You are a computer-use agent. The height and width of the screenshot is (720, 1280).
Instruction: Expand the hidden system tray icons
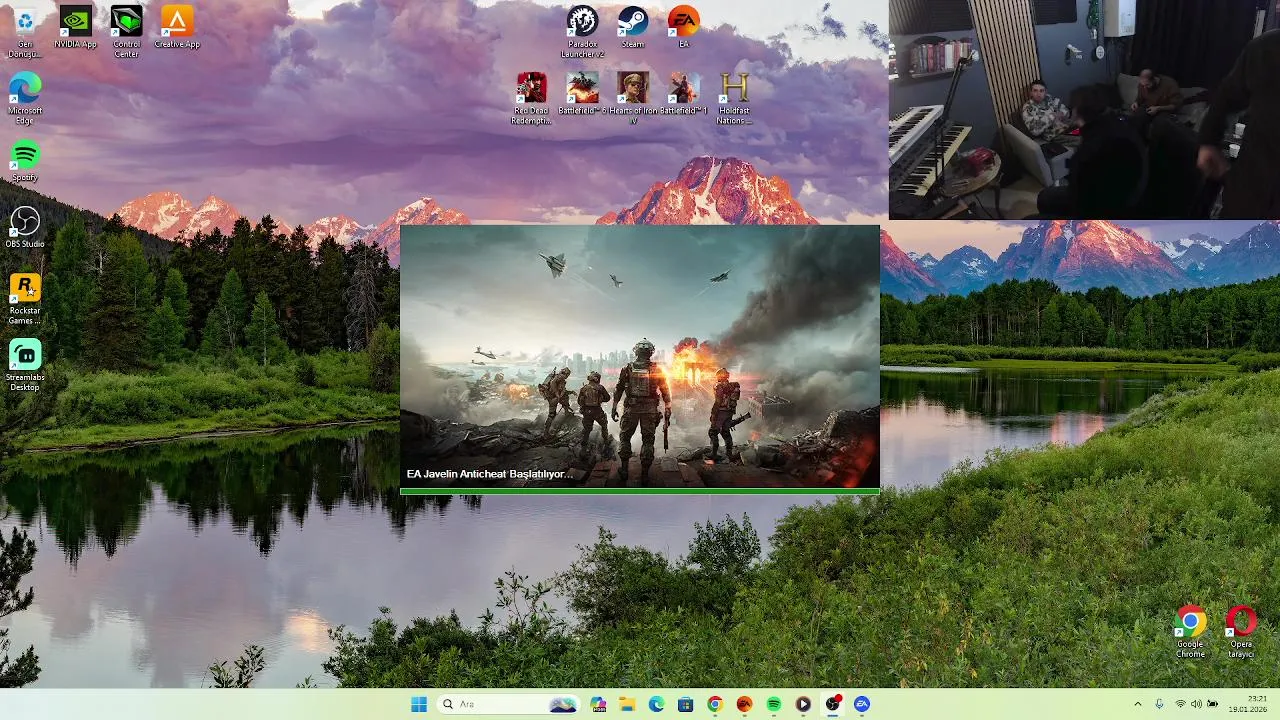point(1137,704)
